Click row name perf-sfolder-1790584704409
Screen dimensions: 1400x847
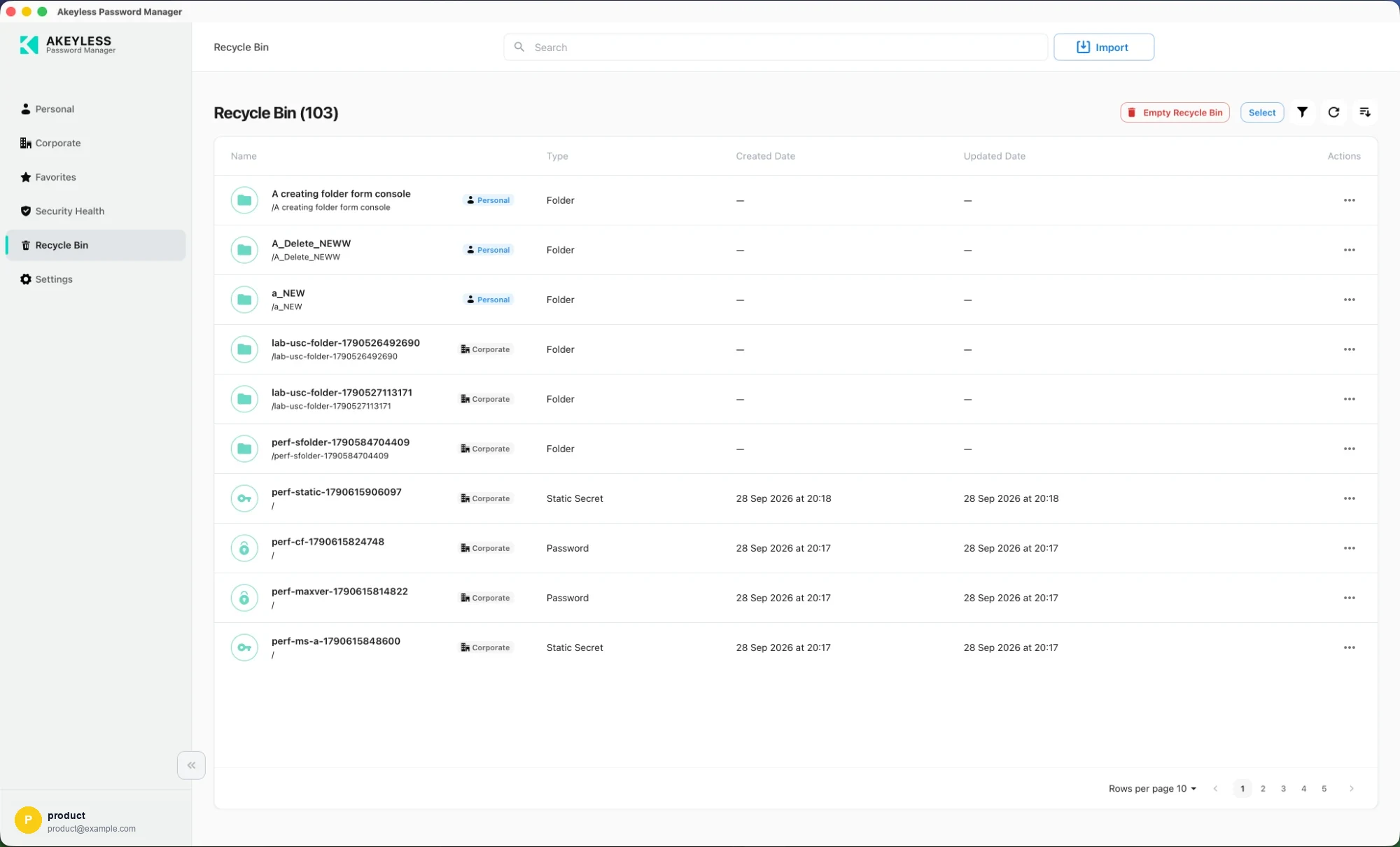[340, 442]
